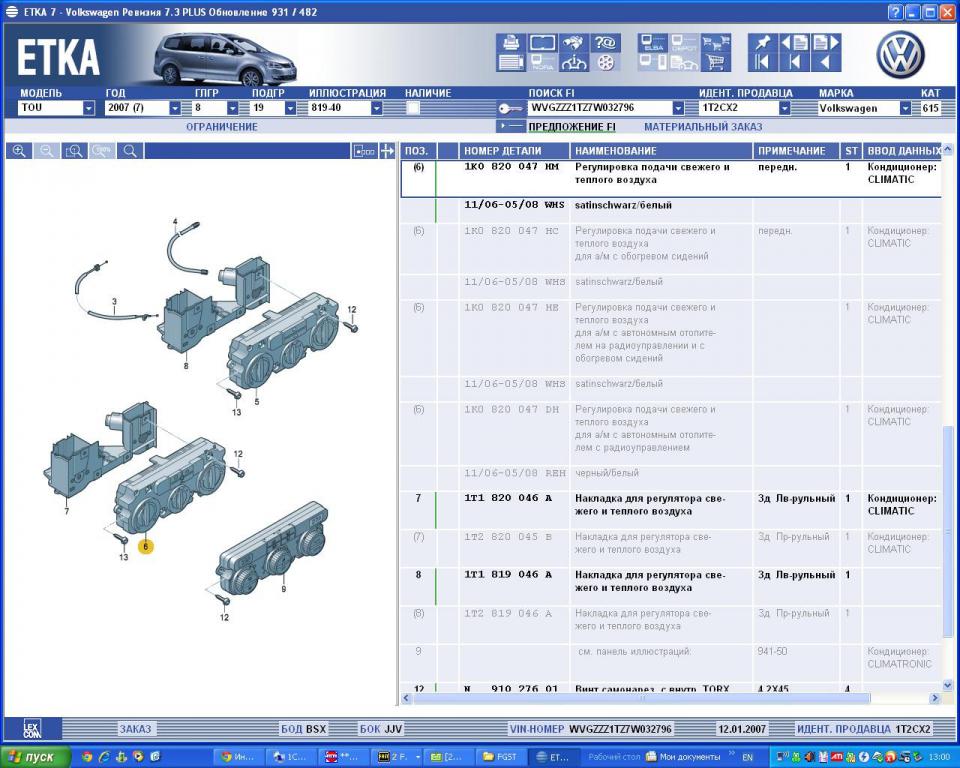Click part number 1T1 819 046 A

(x=508, y=574)
